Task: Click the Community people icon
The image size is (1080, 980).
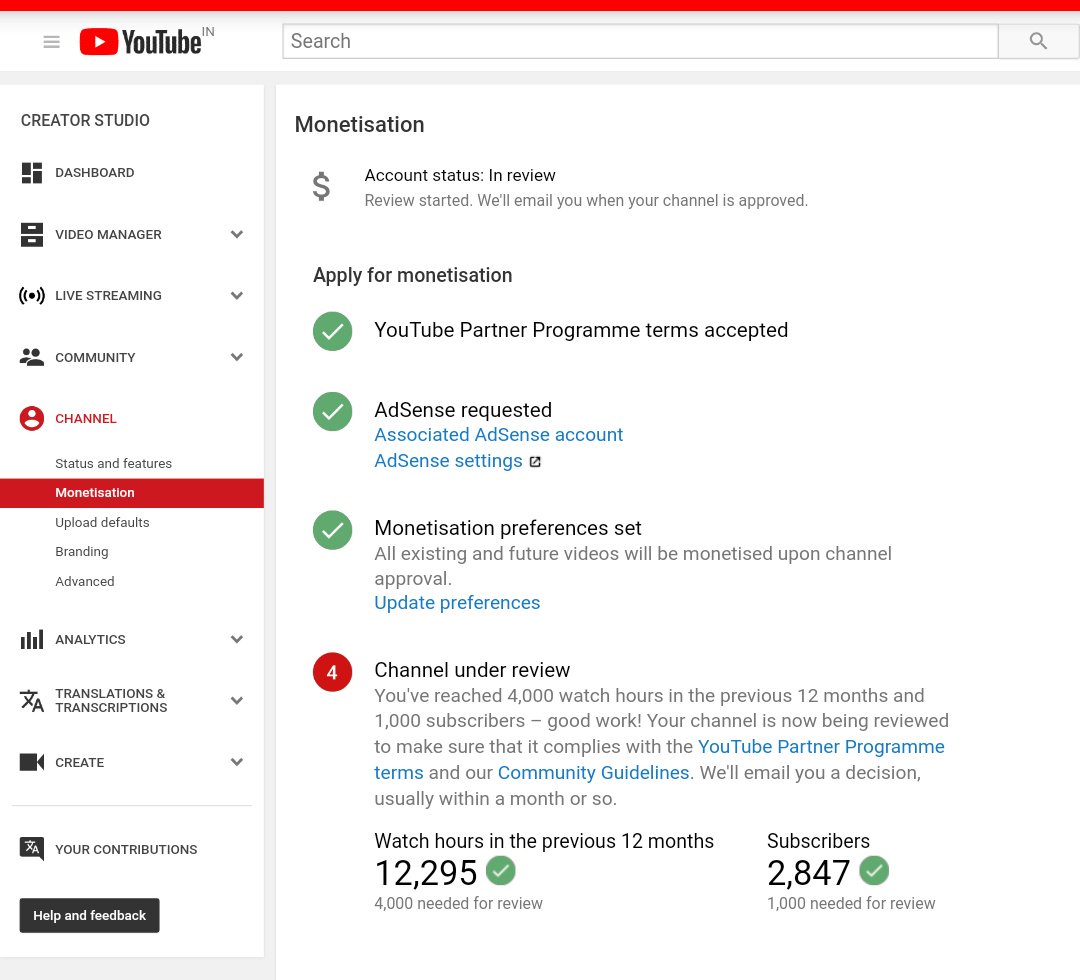Action: pos(32,357)
